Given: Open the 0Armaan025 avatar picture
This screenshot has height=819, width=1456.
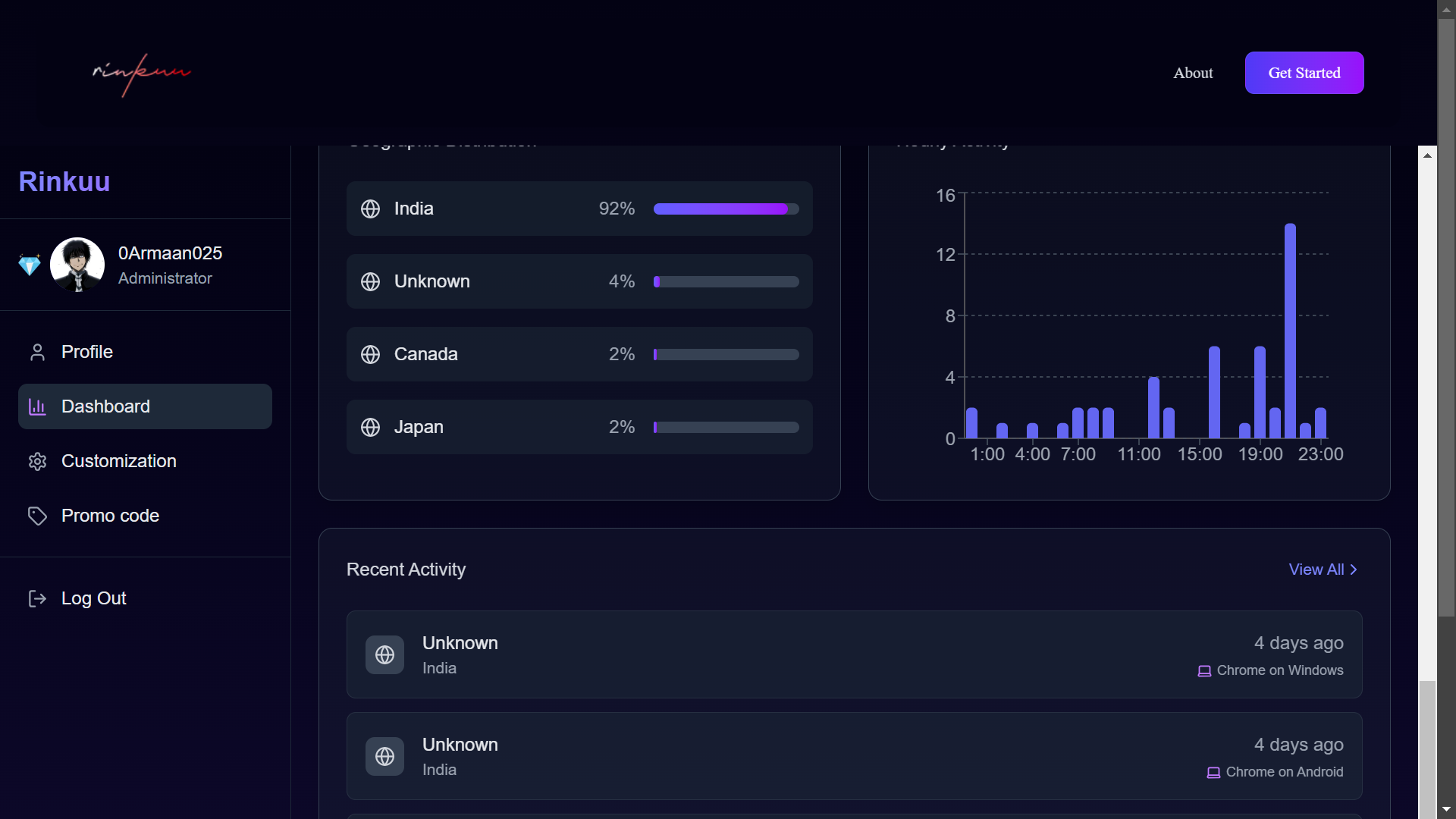Looking at the screenshot, I should point(77,265).
